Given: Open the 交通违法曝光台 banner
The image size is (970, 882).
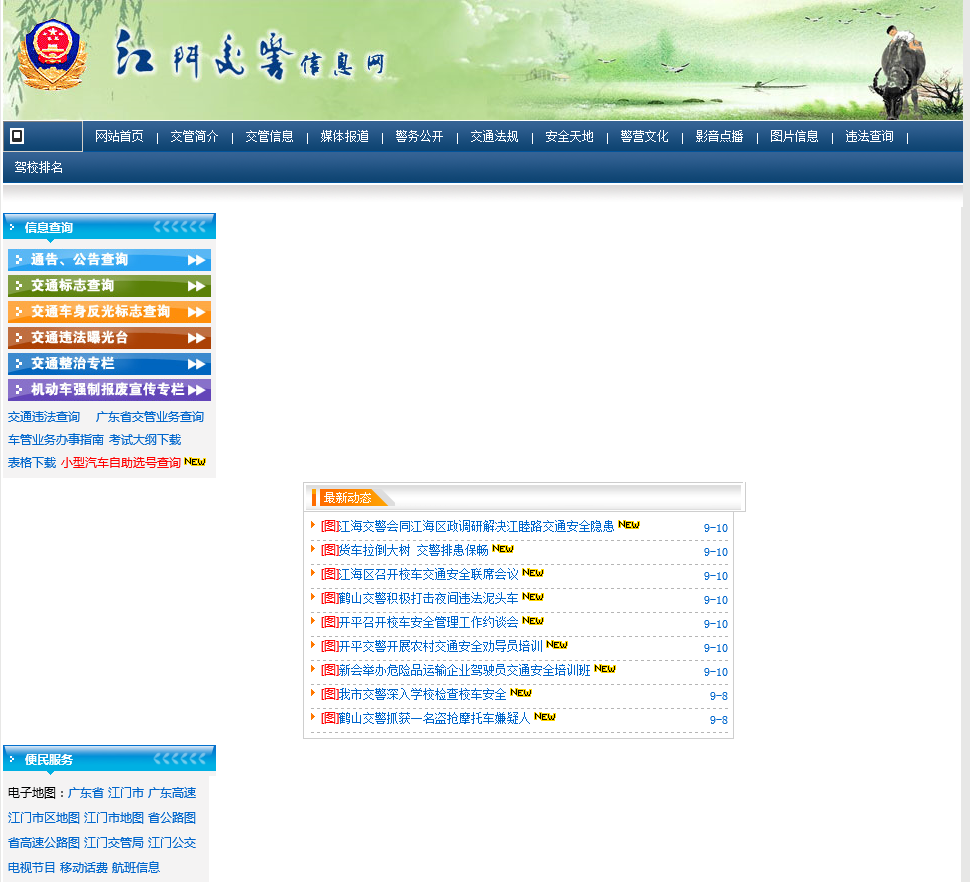Looking at the screenshot, I should pyautogui.click(x=109, y=338).
